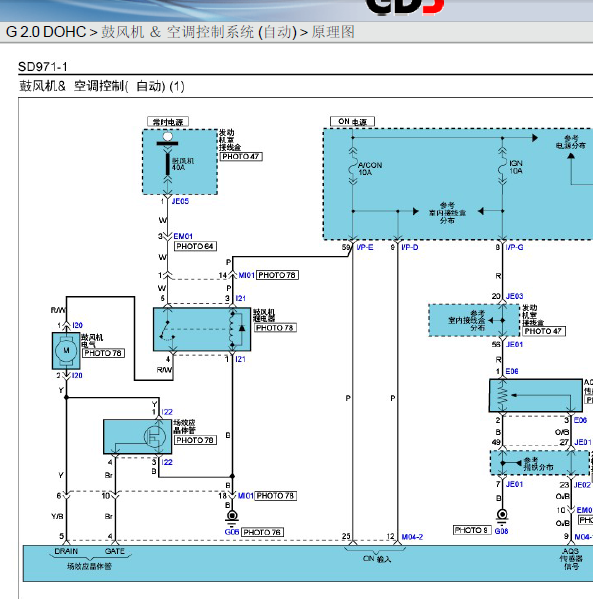
Task: Select ground point label G06
Action: coord(232,532)
